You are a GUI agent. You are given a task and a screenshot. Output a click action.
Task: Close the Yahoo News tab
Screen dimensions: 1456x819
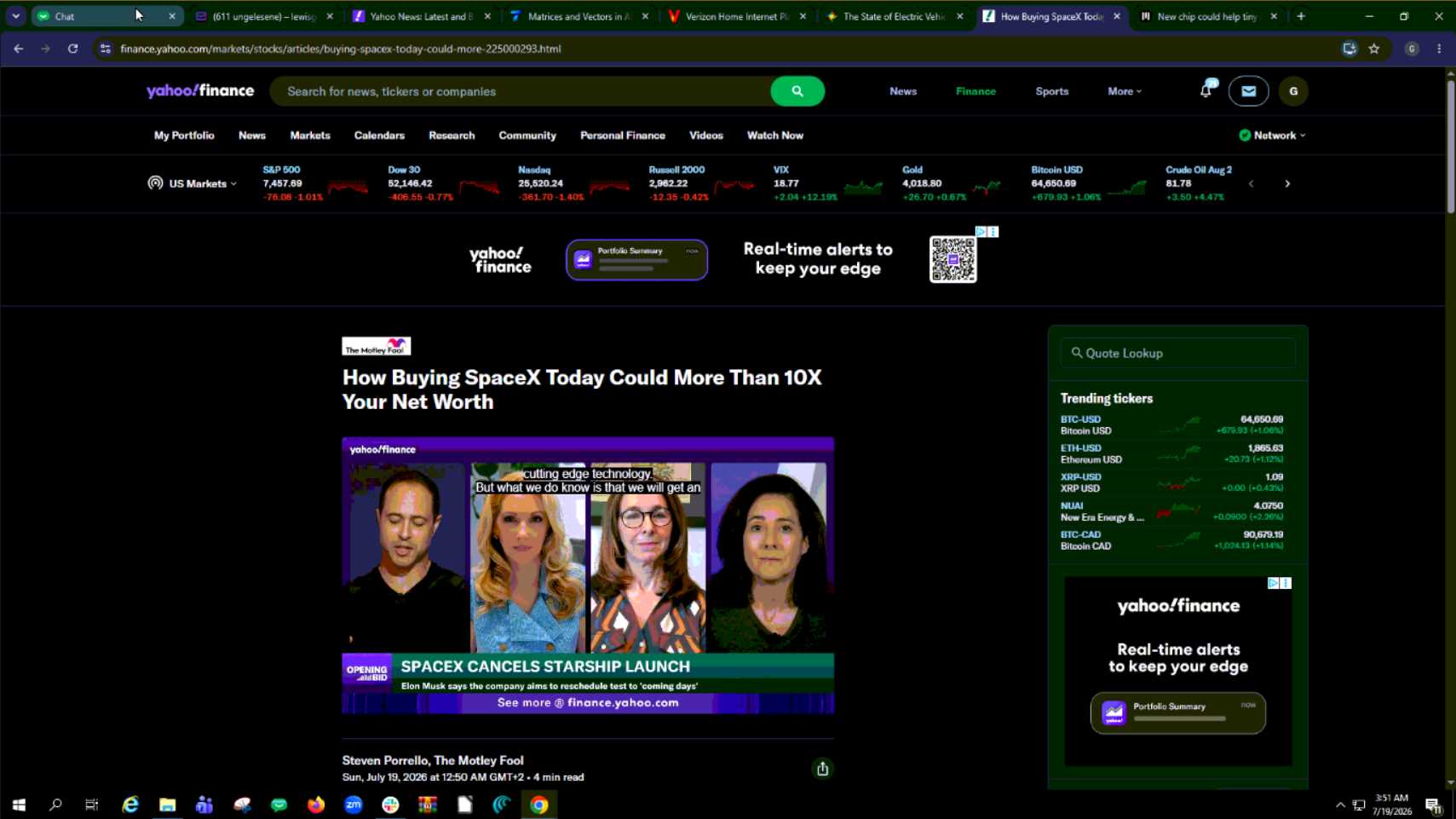coord(487,16)
